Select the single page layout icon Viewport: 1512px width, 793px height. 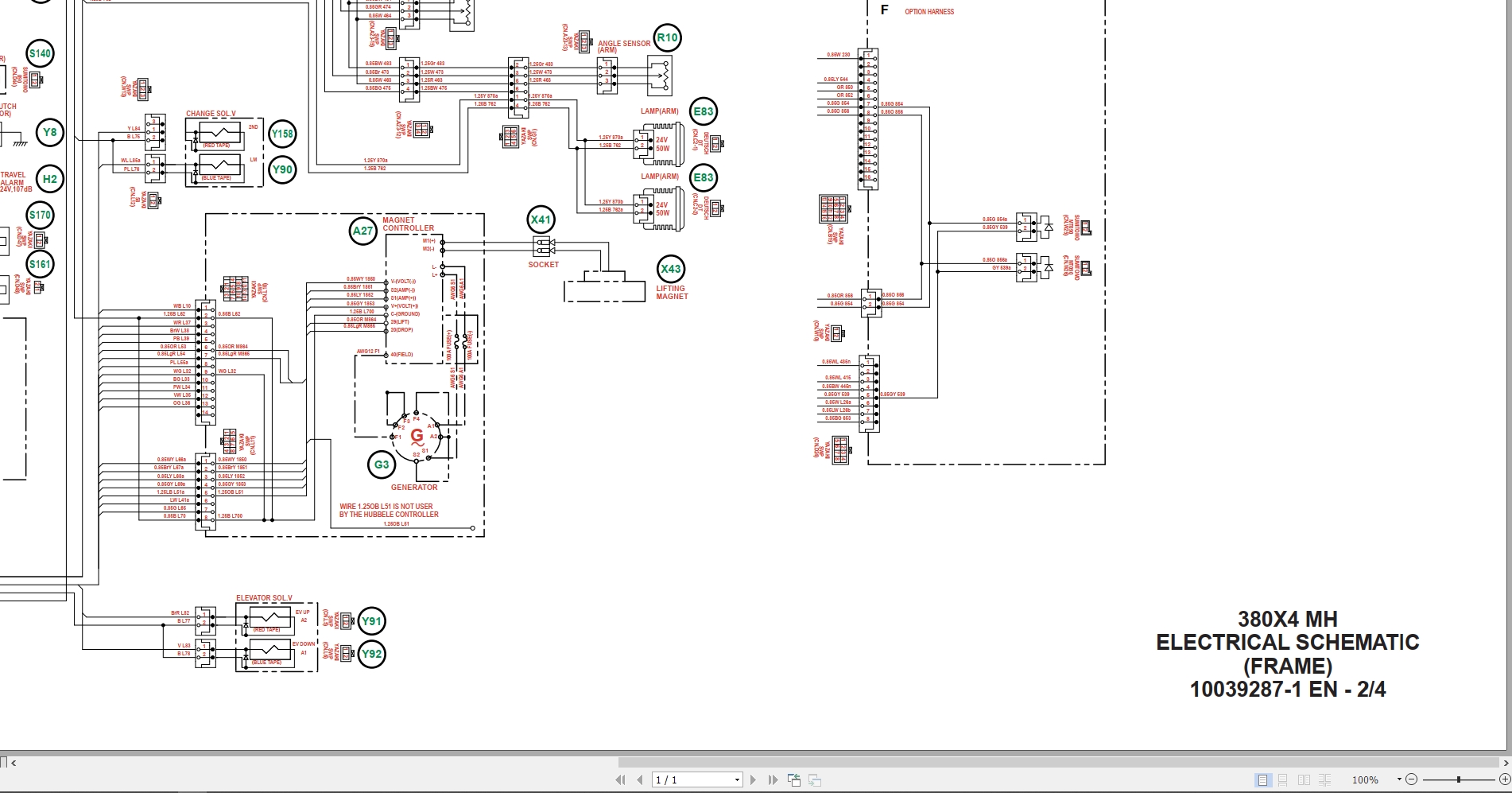(1262, 779)
